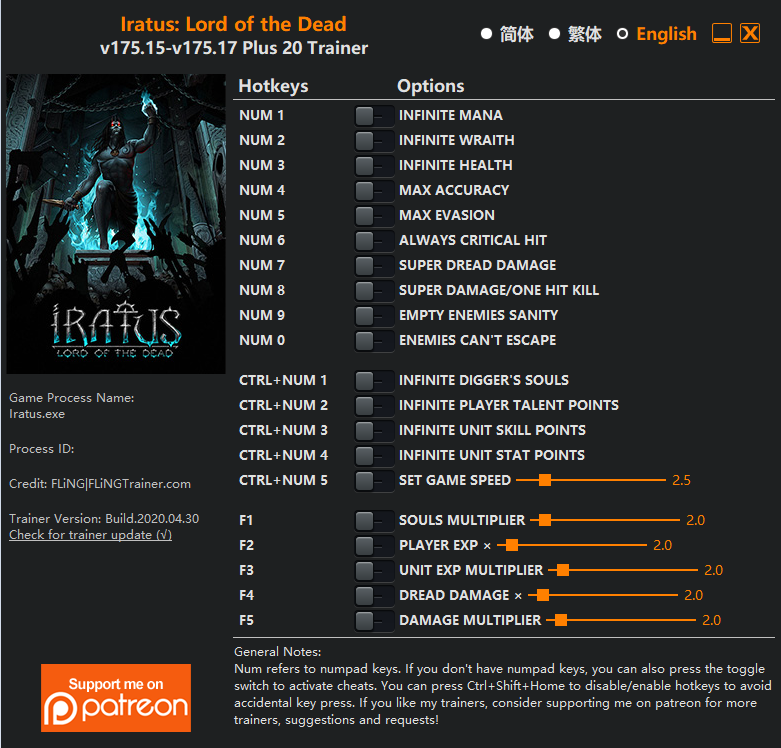Toggle Infinite Mana switch

(x=374, y=116)
